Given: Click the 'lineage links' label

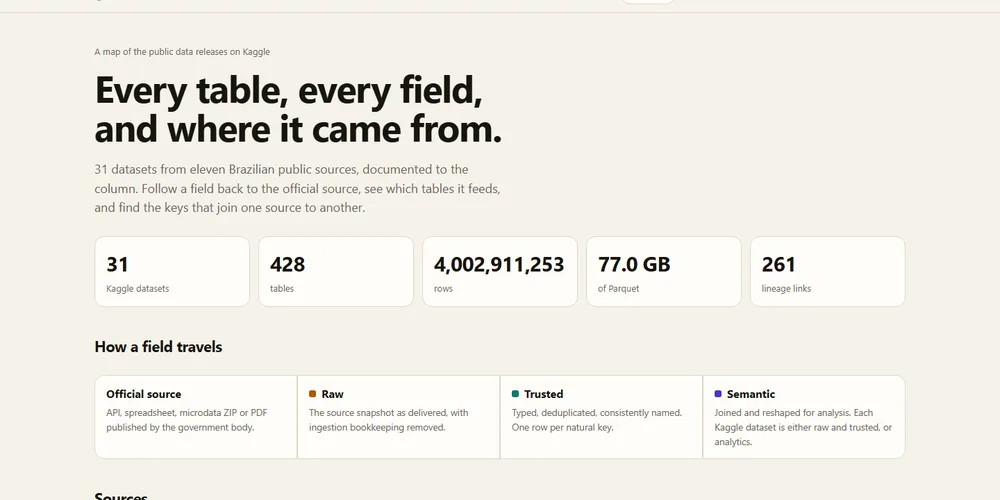Looking at the screenshot, I should point(786,288).
